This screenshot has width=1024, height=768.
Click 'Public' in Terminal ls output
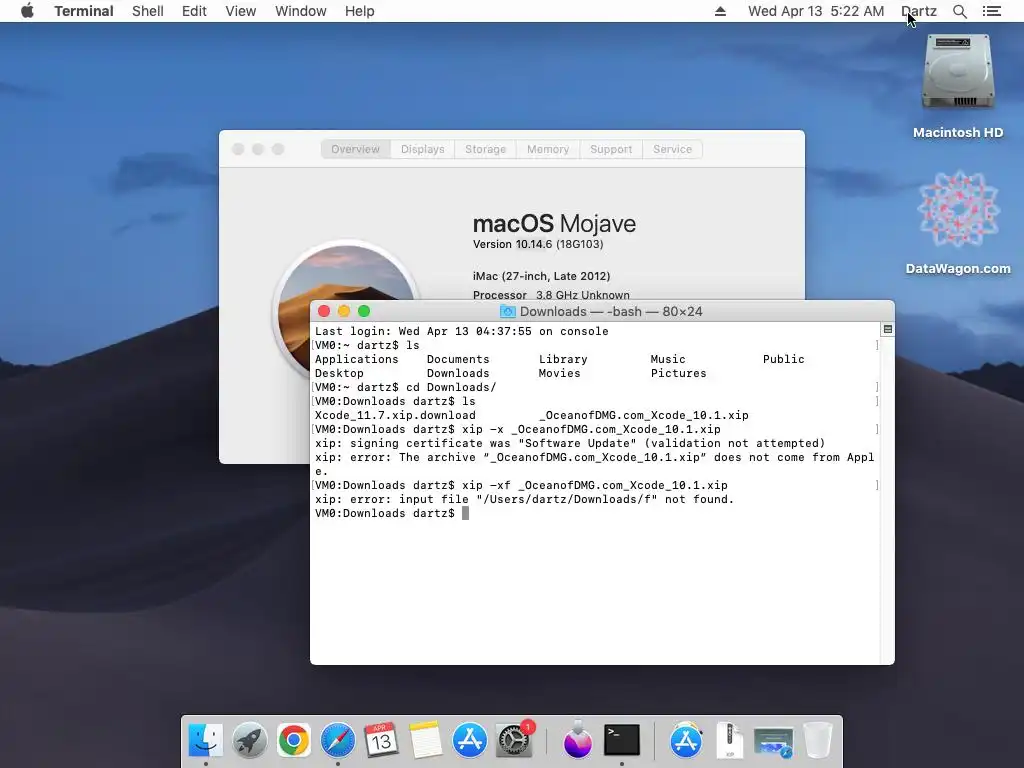(783, 359)
